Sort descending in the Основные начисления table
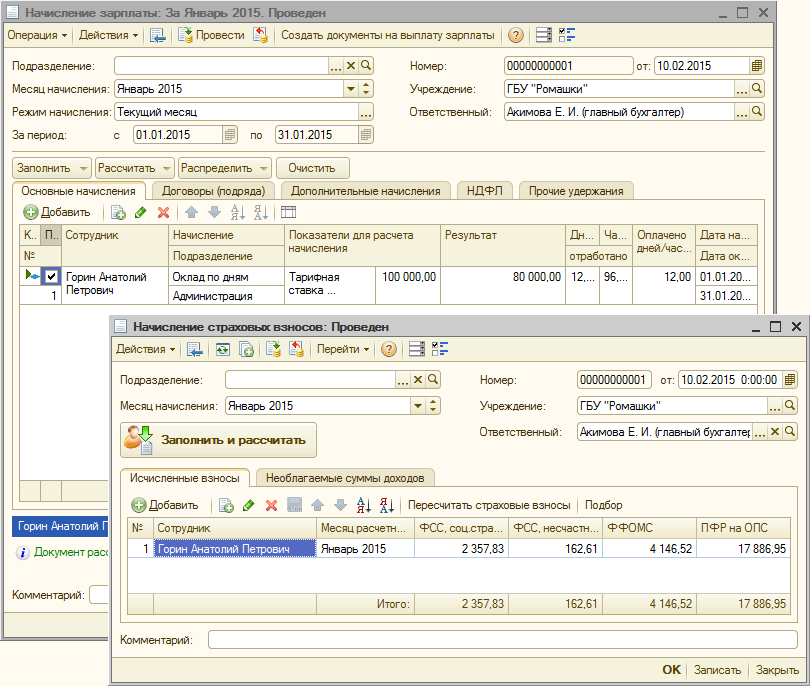 click(x=261, y=212)
